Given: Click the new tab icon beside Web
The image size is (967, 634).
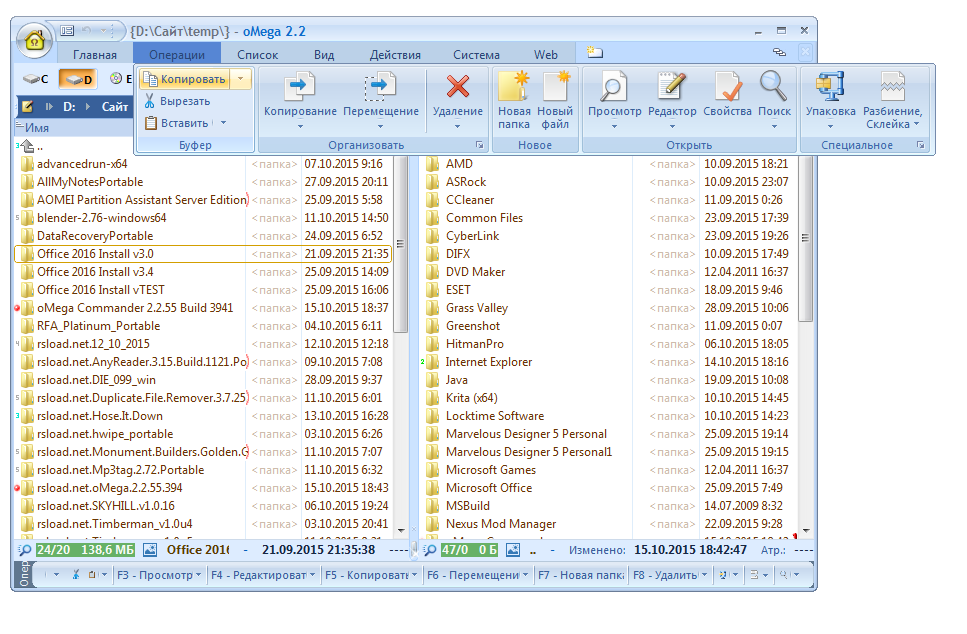Looking at the screenshot, I should click(x=595, y=52).
